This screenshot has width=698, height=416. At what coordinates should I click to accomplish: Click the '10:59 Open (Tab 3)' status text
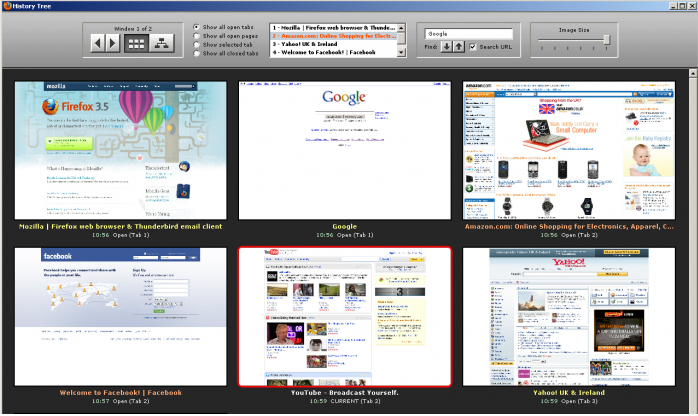pyautogui.click(x=569, y=401)
